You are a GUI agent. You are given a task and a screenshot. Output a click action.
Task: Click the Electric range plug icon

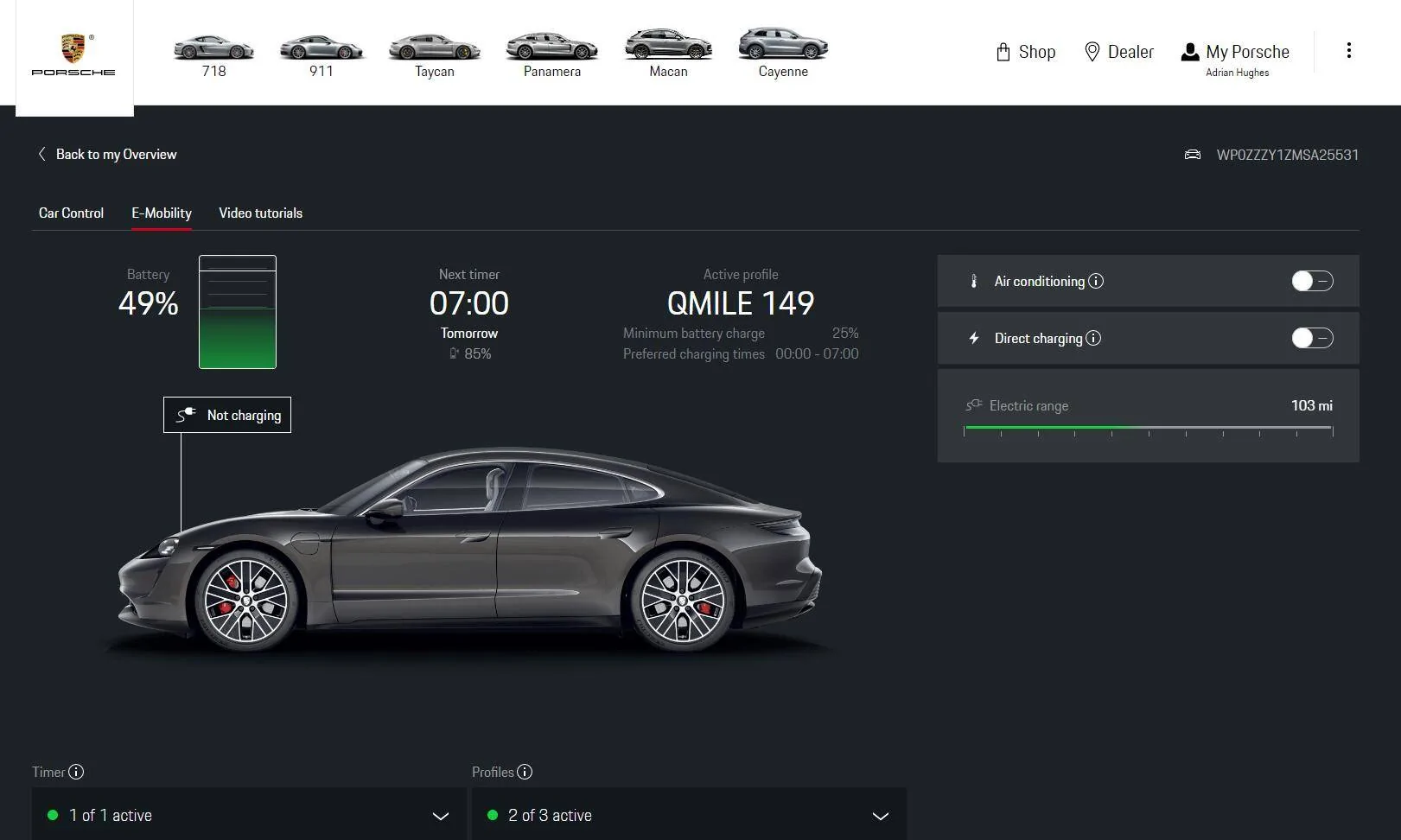pyautogui.click(x=974, y=404)
